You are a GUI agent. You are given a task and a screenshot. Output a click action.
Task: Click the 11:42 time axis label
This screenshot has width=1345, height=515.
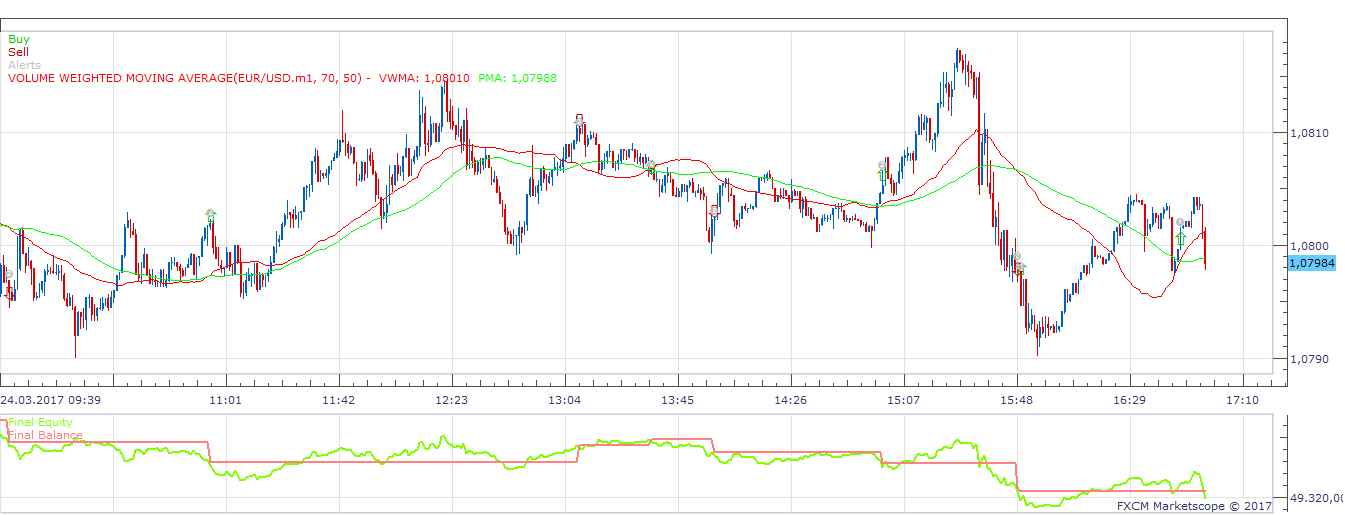(340, 400)
